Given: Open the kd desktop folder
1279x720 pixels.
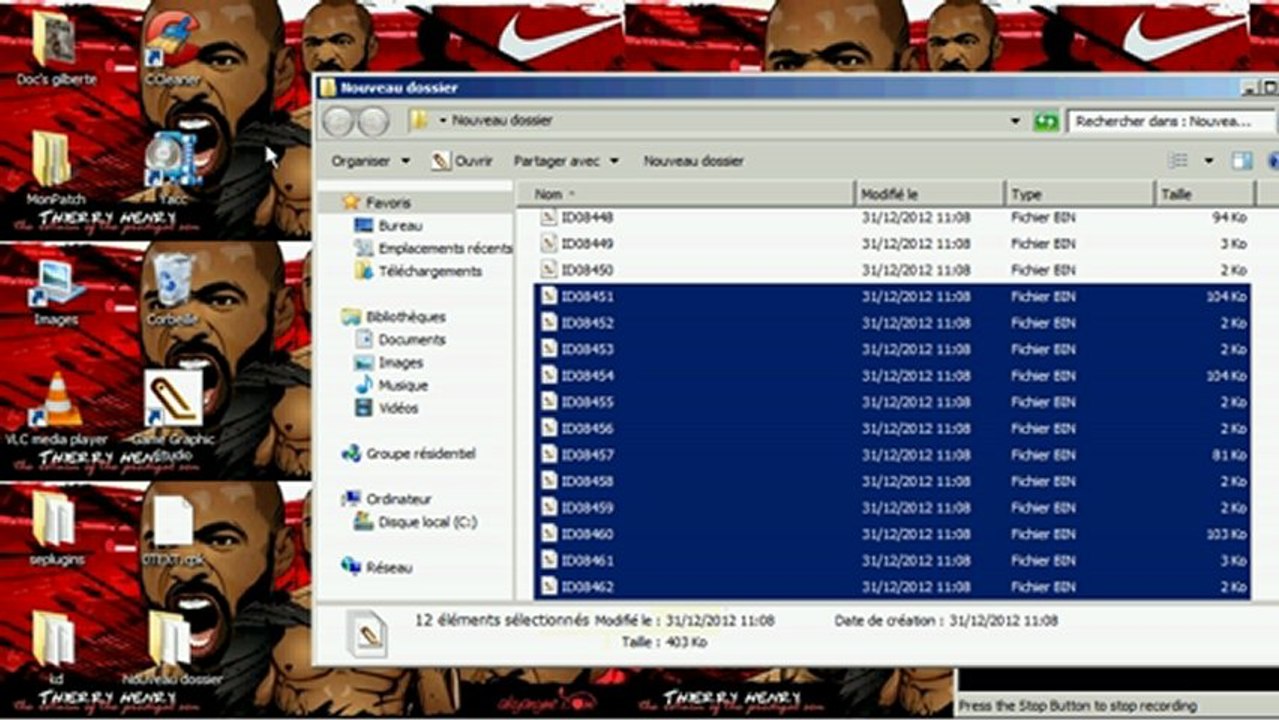Looking at the screenshot, I should click(x=55, y=647).
